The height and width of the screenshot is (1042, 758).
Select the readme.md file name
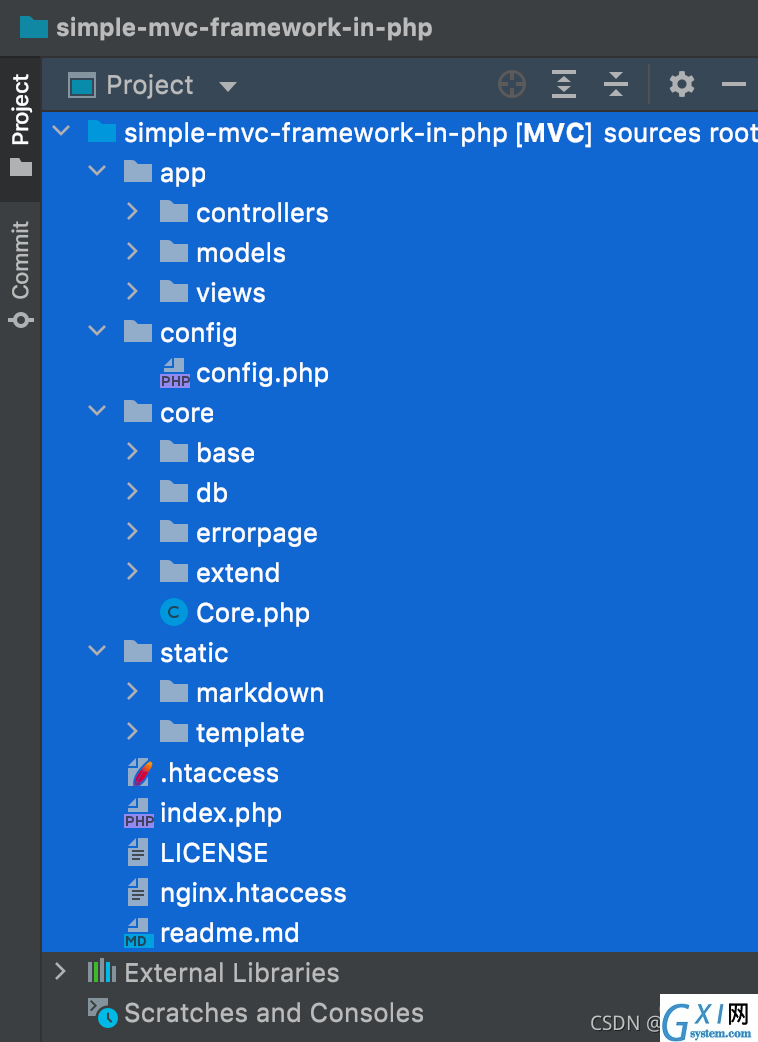(230, 933)
